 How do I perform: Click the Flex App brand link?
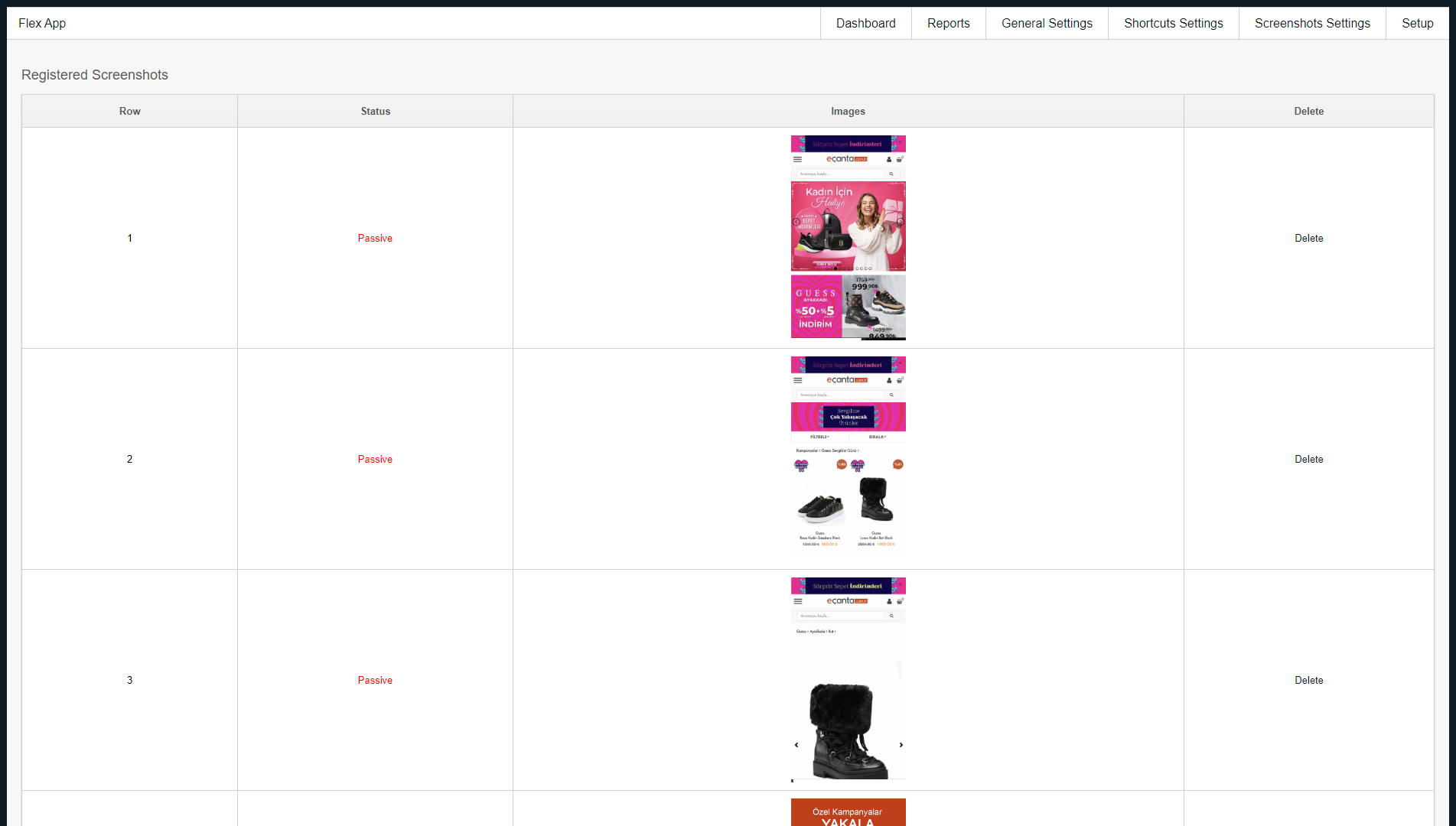click(42, 23)
